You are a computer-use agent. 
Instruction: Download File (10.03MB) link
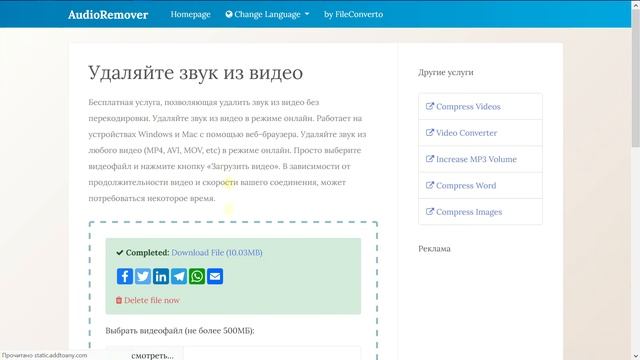217,253
